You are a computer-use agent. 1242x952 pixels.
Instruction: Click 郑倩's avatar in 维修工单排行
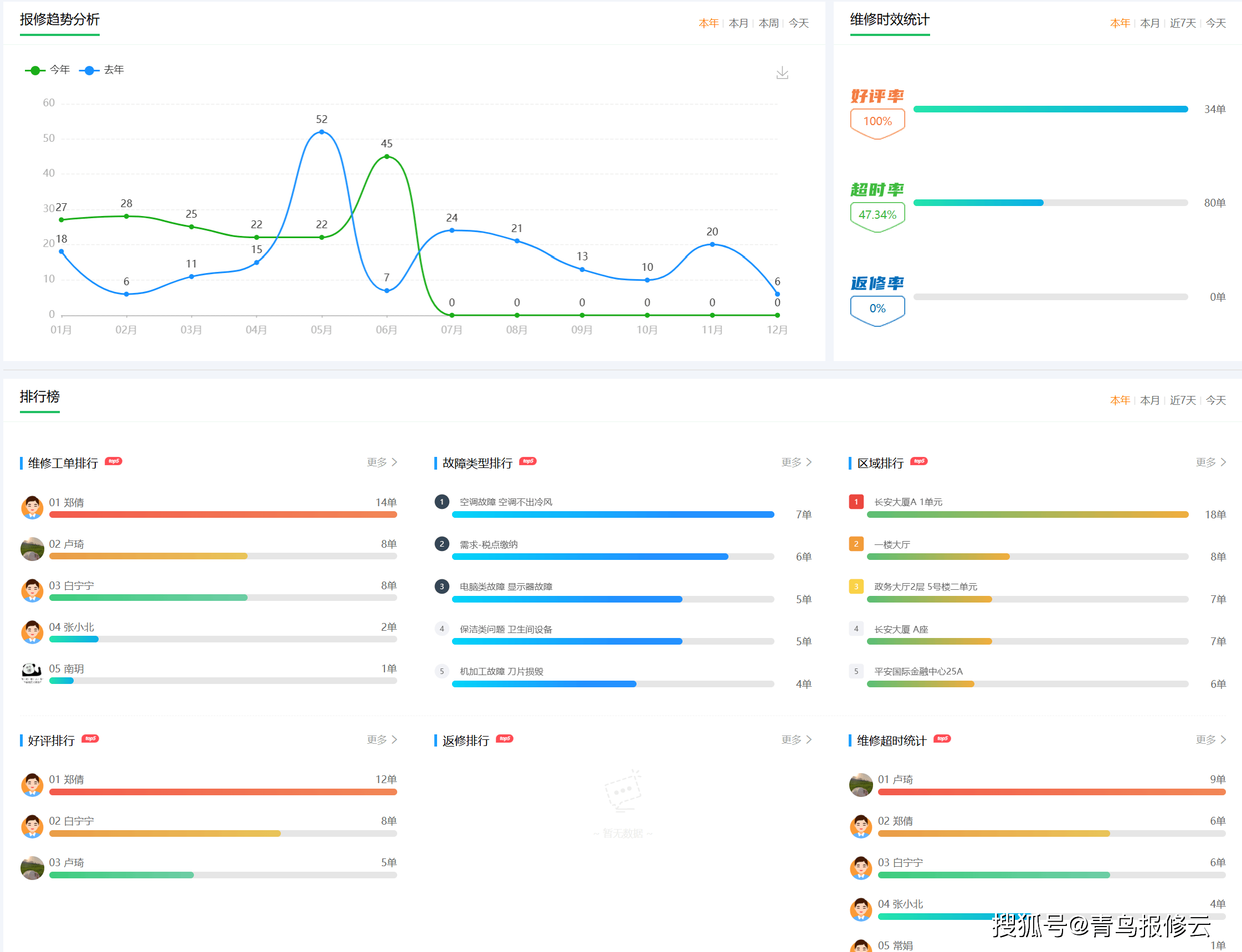tap(32, 507)
